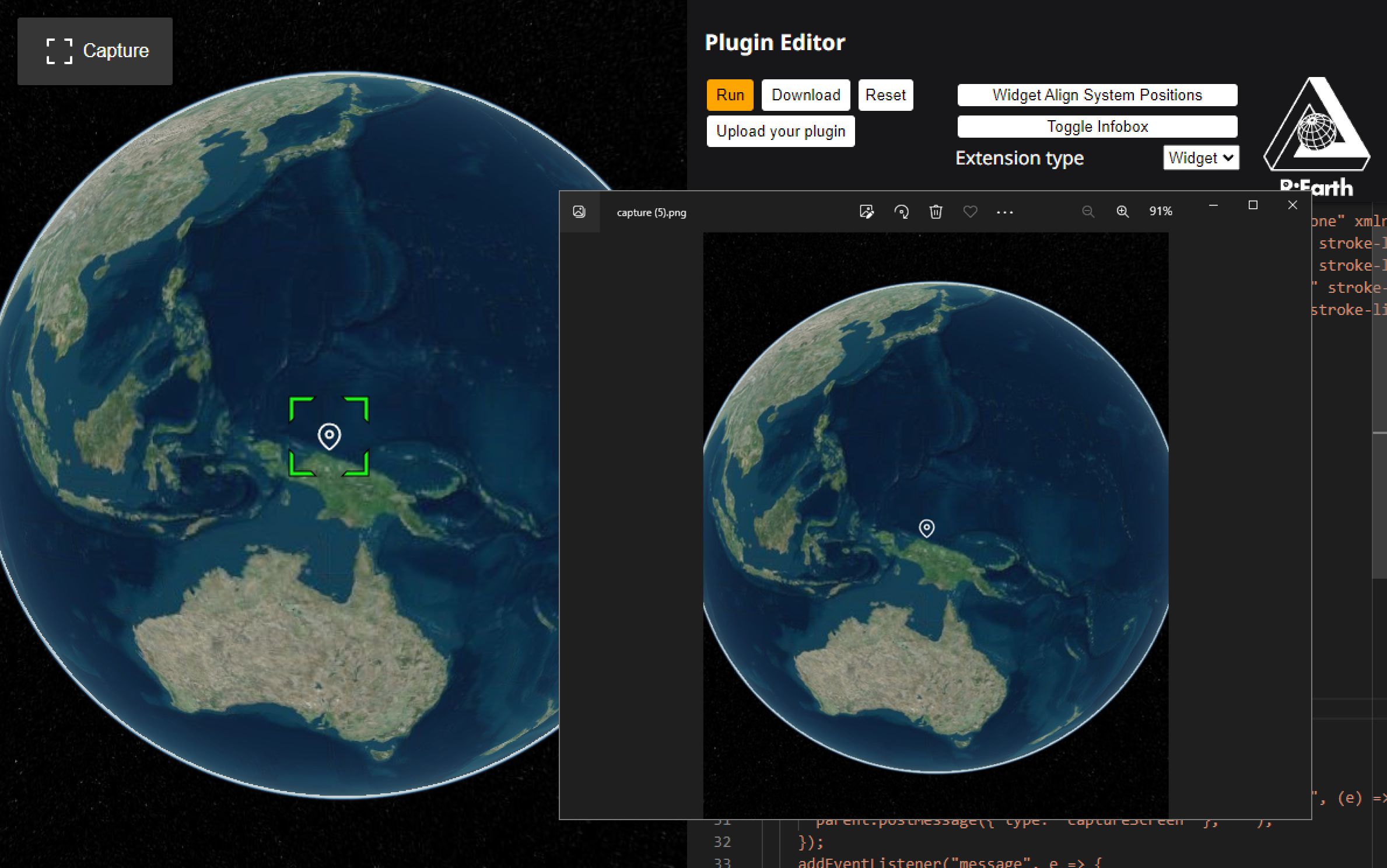This screenshot has height=868, width=1387.
Task: Click the Reset button in Plugin Editor
Action: [885, 94]
